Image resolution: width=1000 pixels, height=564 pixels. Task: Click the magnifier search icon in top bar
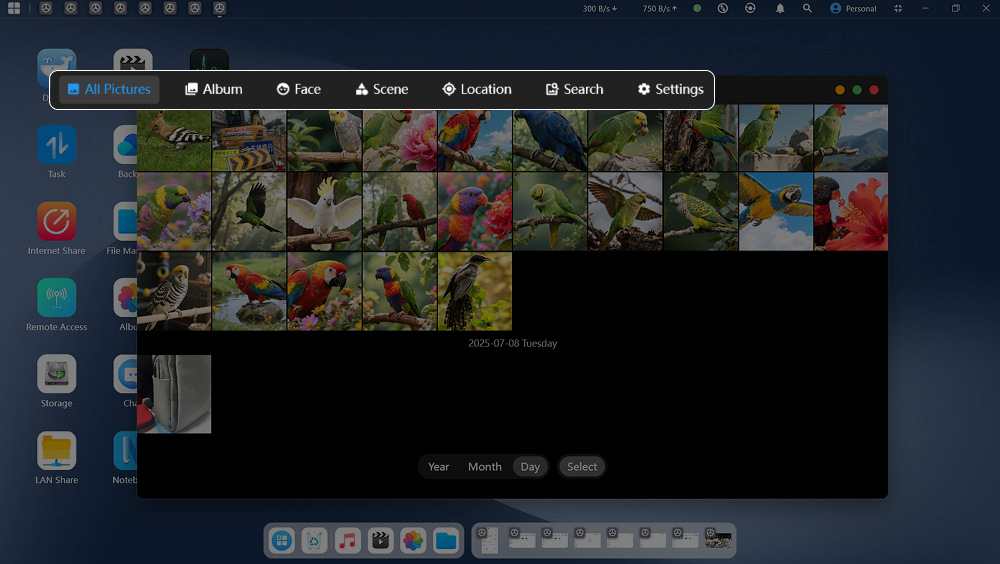[807, 8]
